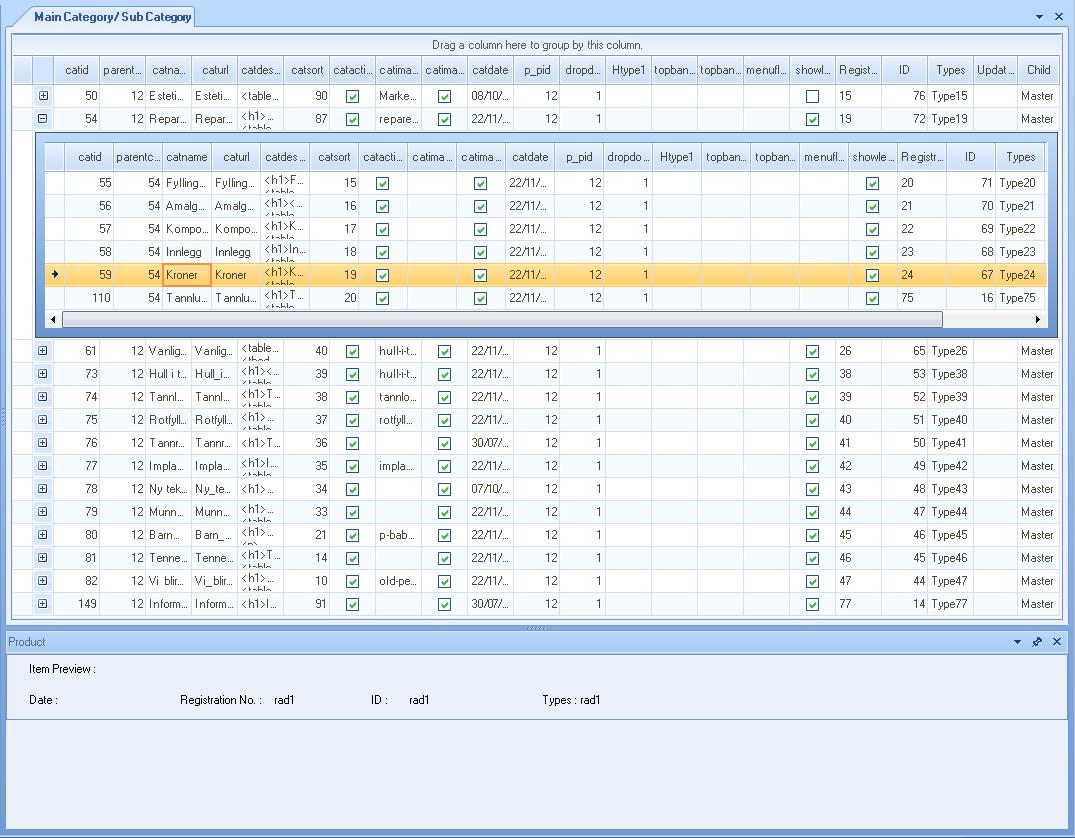Pin the Product panel with the pushpin icon
The width and height of the screenshot is (1075, 838).
click(1037, 642)
